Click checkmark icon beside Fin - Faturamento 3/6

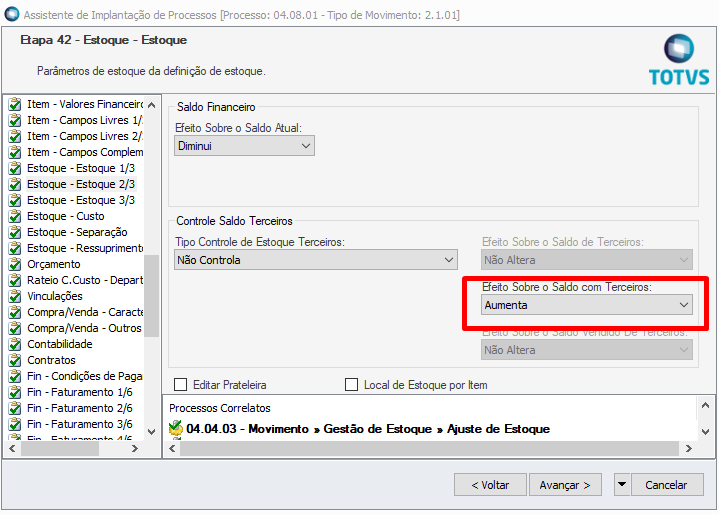point(15,425)
